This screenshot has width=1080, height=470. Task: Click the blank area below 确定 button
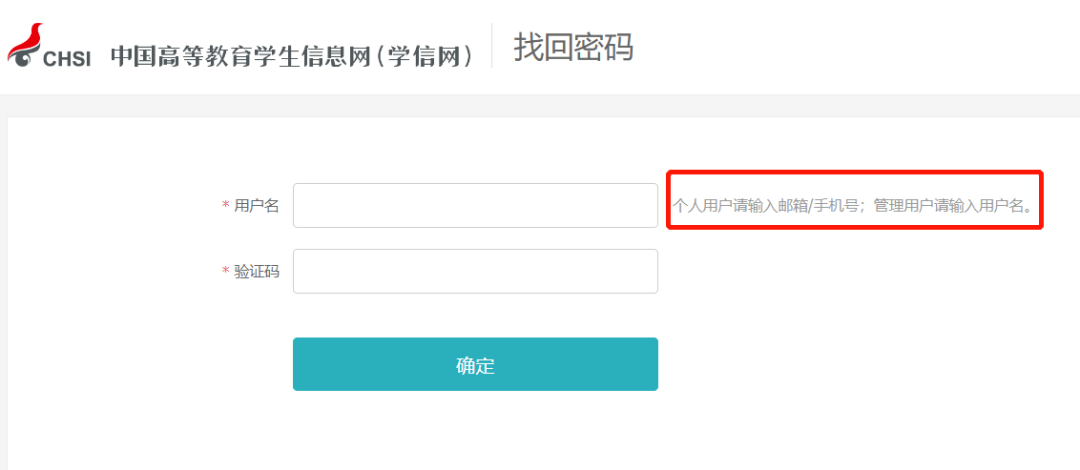pos(475,430)
